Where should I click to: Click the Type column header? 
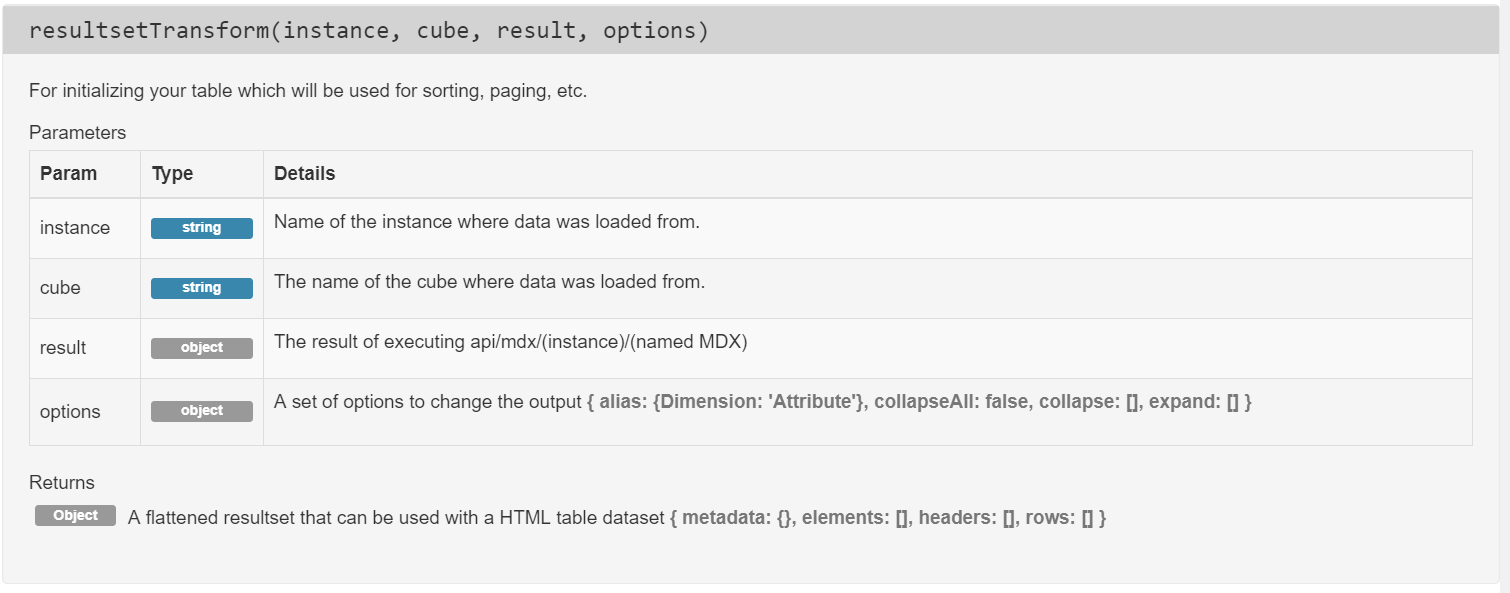click(x=172, y=174)
